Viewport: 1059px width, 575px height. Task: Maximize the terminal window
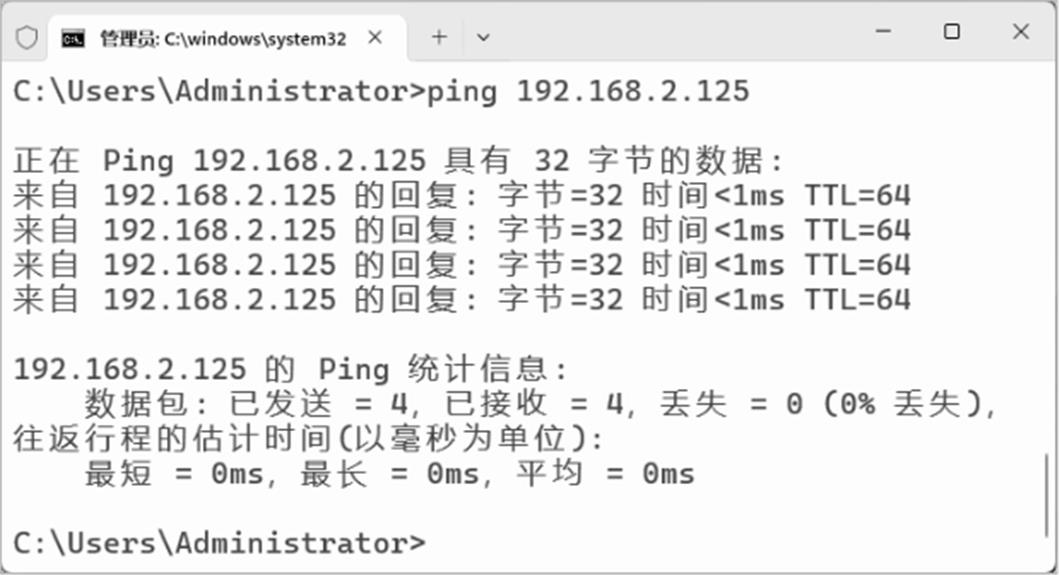point(951,32)
